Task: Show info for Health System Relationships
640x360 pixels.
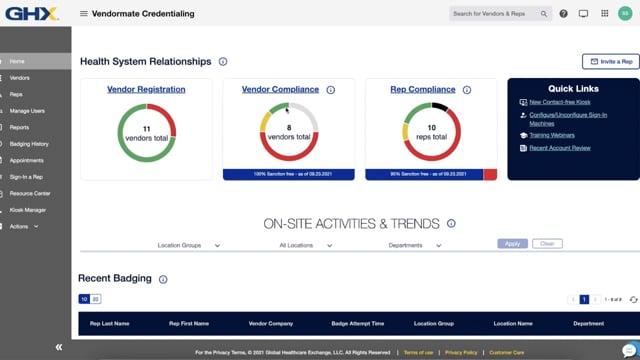Action: (223, 62)
